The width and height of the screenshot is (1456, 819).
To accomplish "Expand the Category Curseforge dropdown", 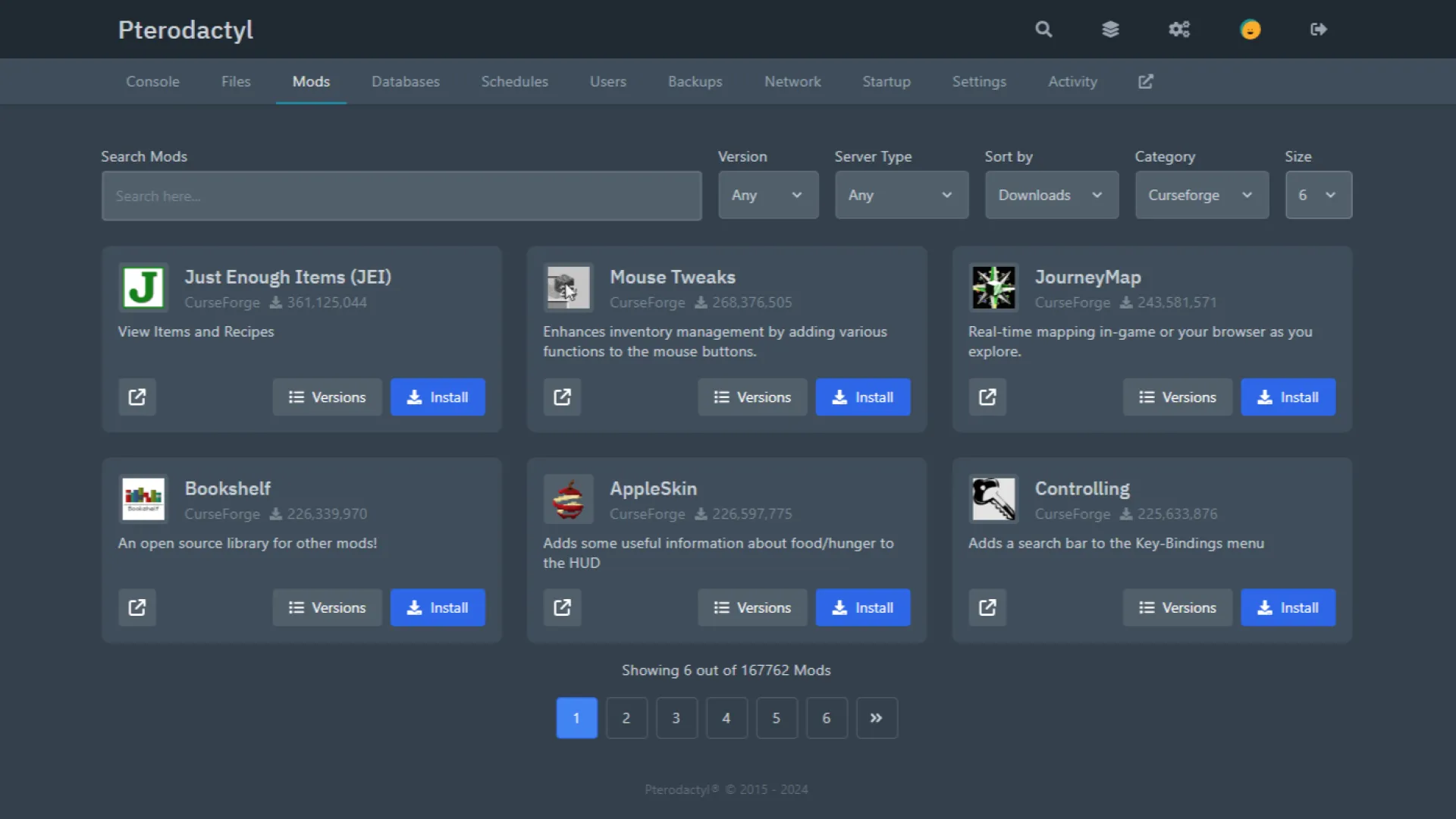I will (1201, 195).
